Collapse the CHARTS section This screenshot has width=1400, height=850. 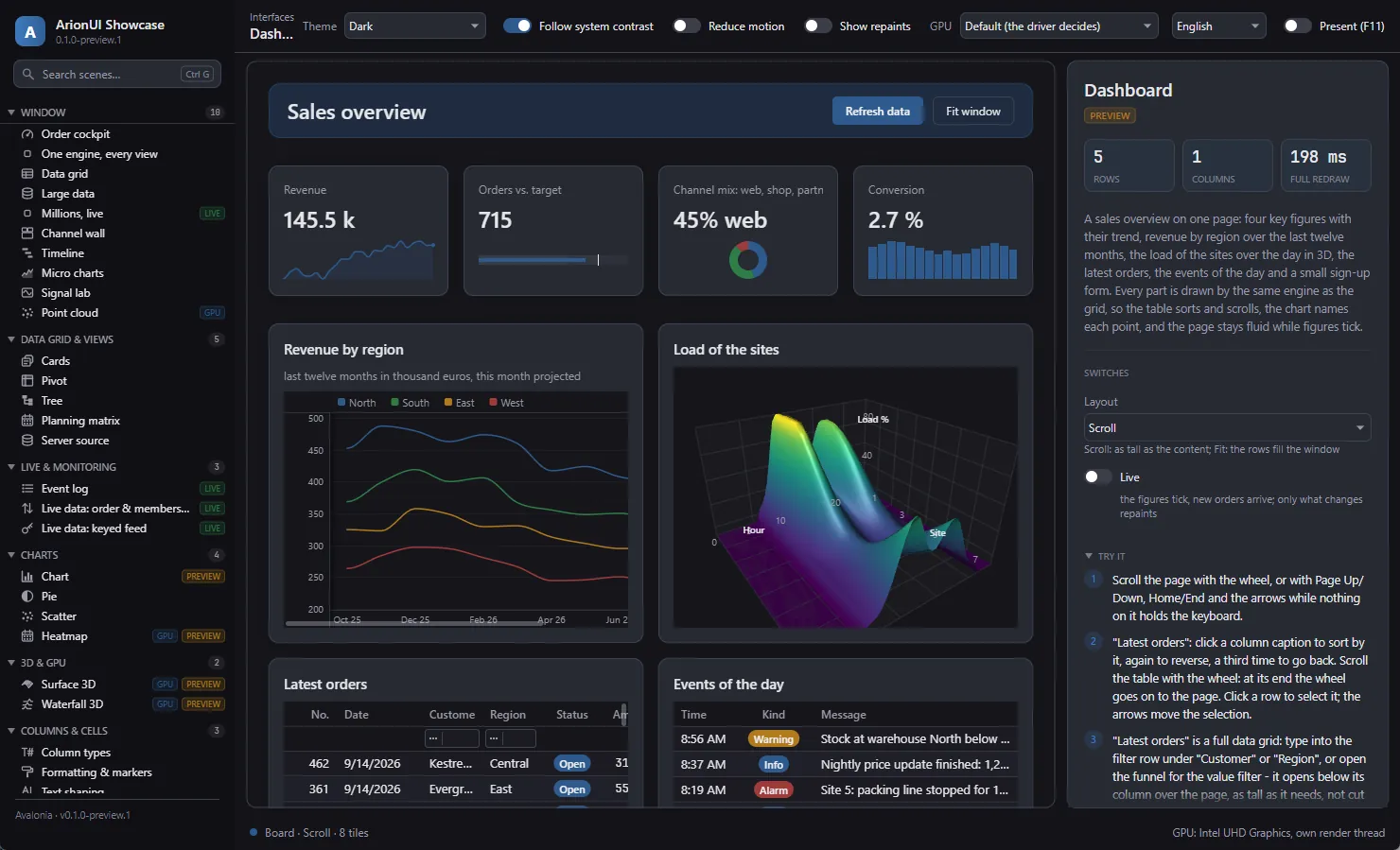tap(11, 555)
